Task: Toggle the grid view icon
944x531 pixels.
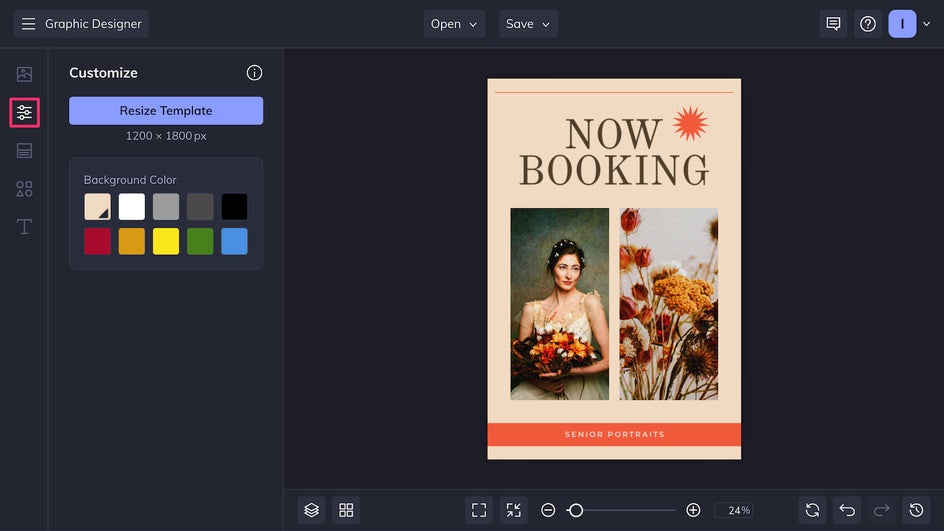Action: tap(346, 510)
